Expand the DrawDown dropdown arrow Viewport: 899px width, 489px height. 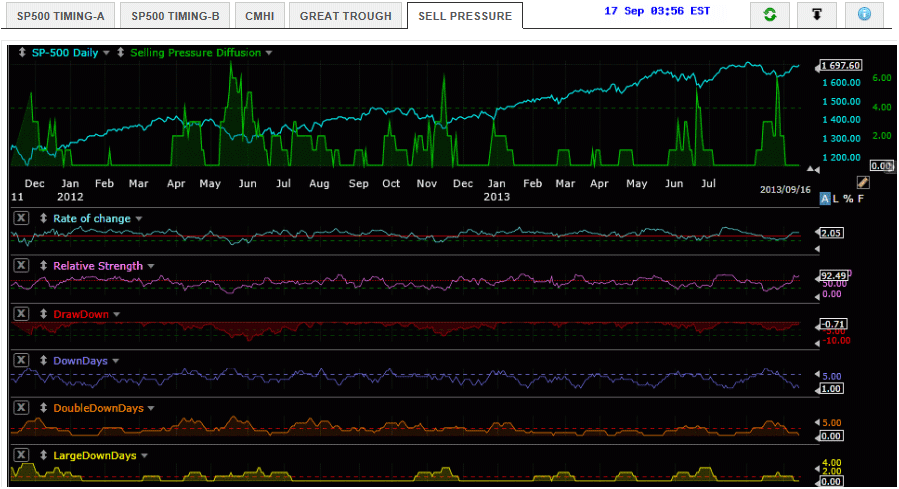click(116, 315)
